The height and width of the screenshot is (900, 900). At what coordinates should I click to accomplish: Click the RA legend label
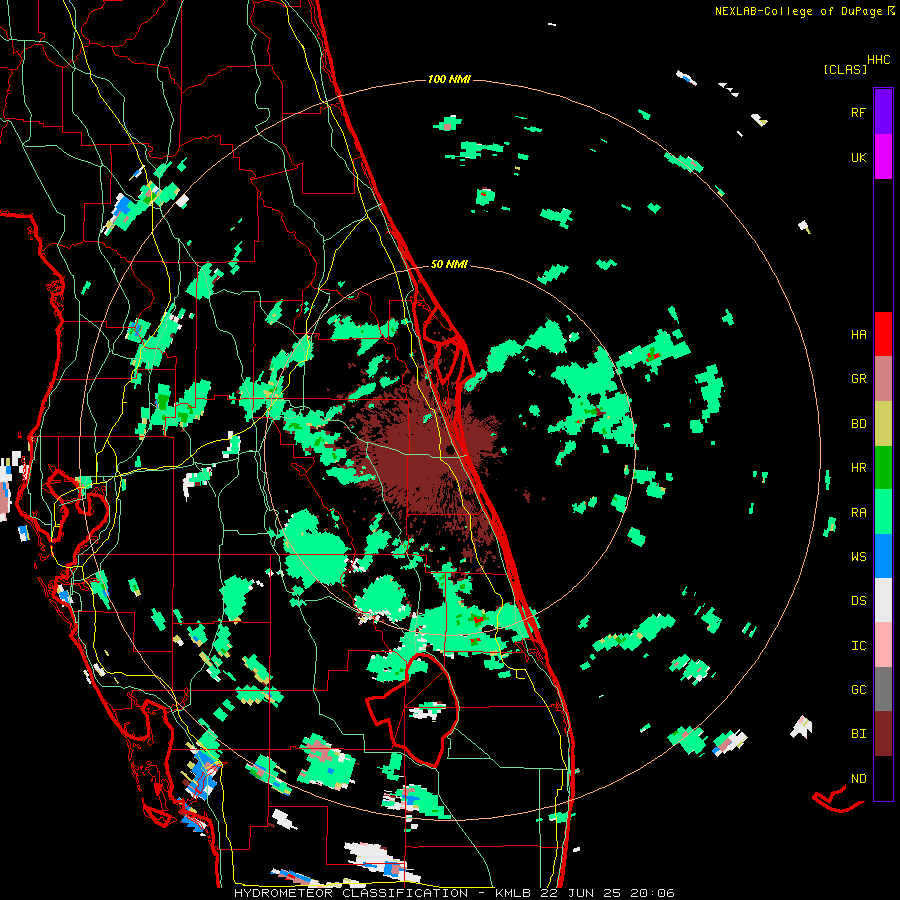click(858, 513)
